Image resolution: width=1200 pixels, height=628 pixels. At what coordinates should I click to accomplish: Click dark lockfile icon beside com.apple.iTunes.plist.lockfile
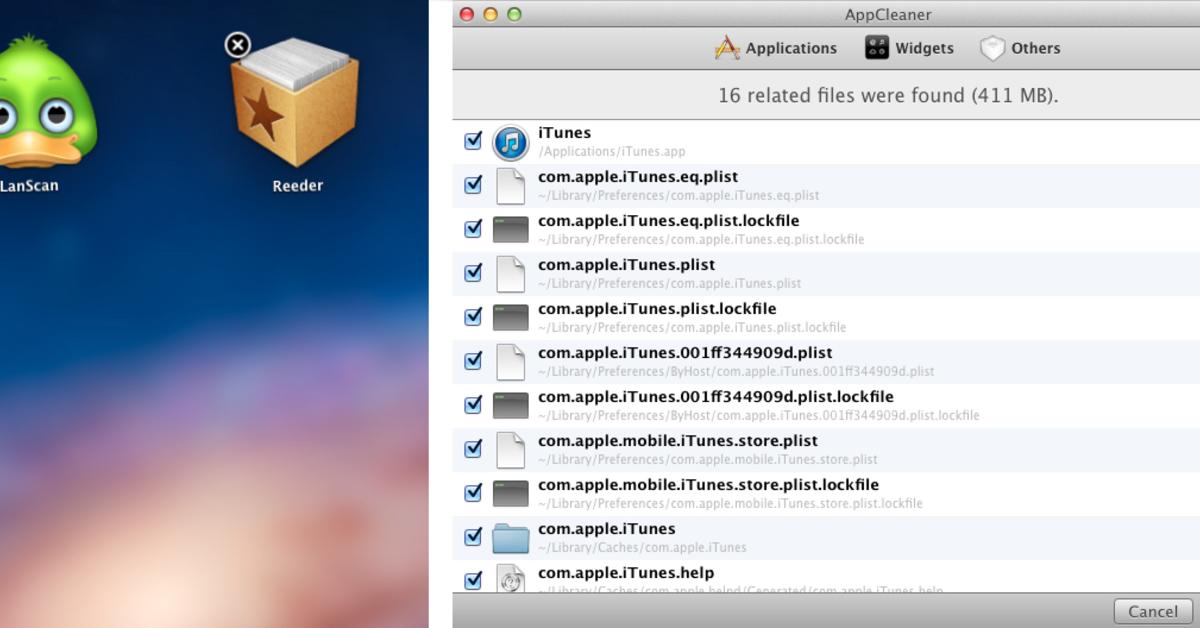510,318
